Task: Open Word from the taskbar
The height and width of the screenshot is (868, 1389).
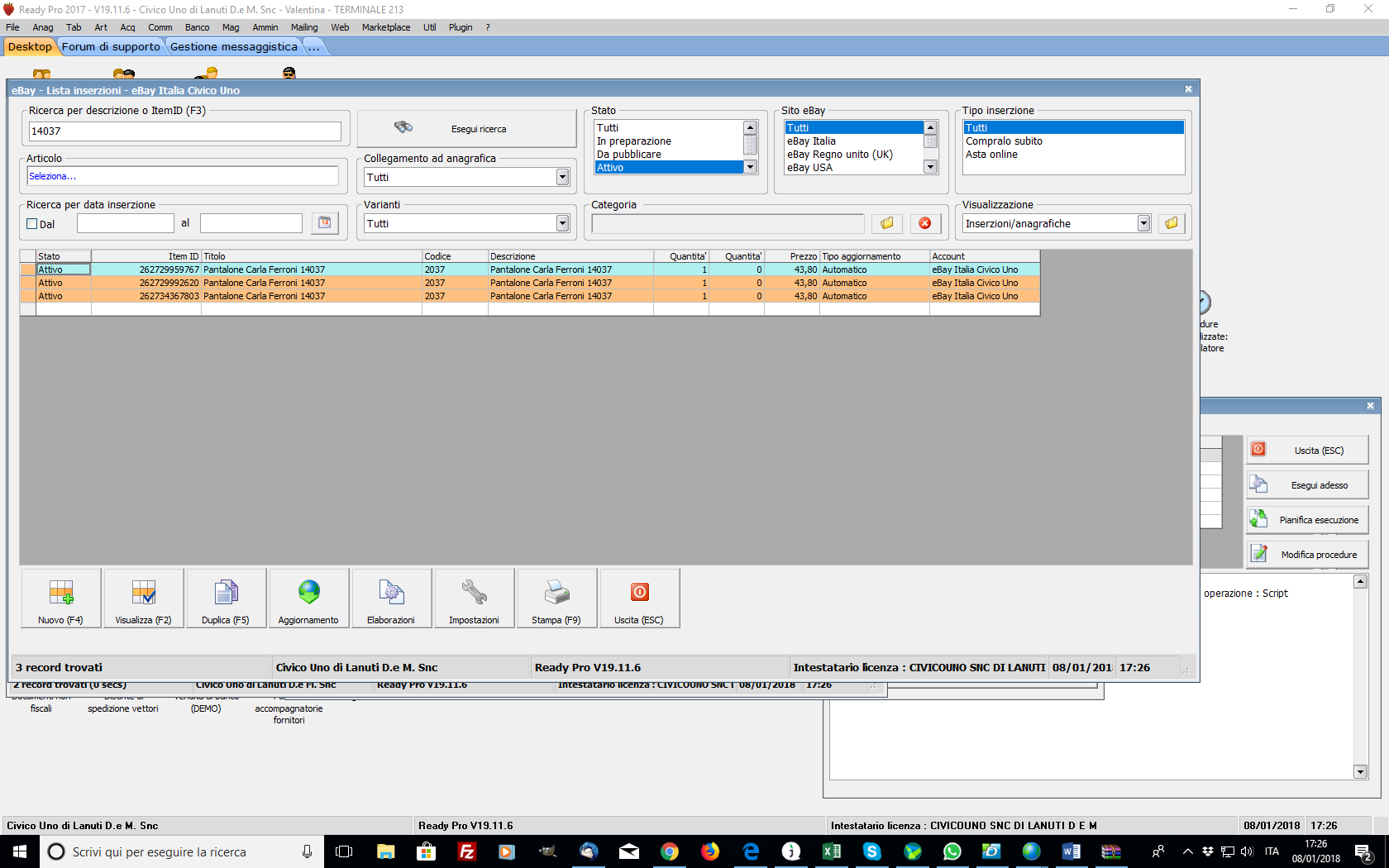Action: [x=1072, y=851]
